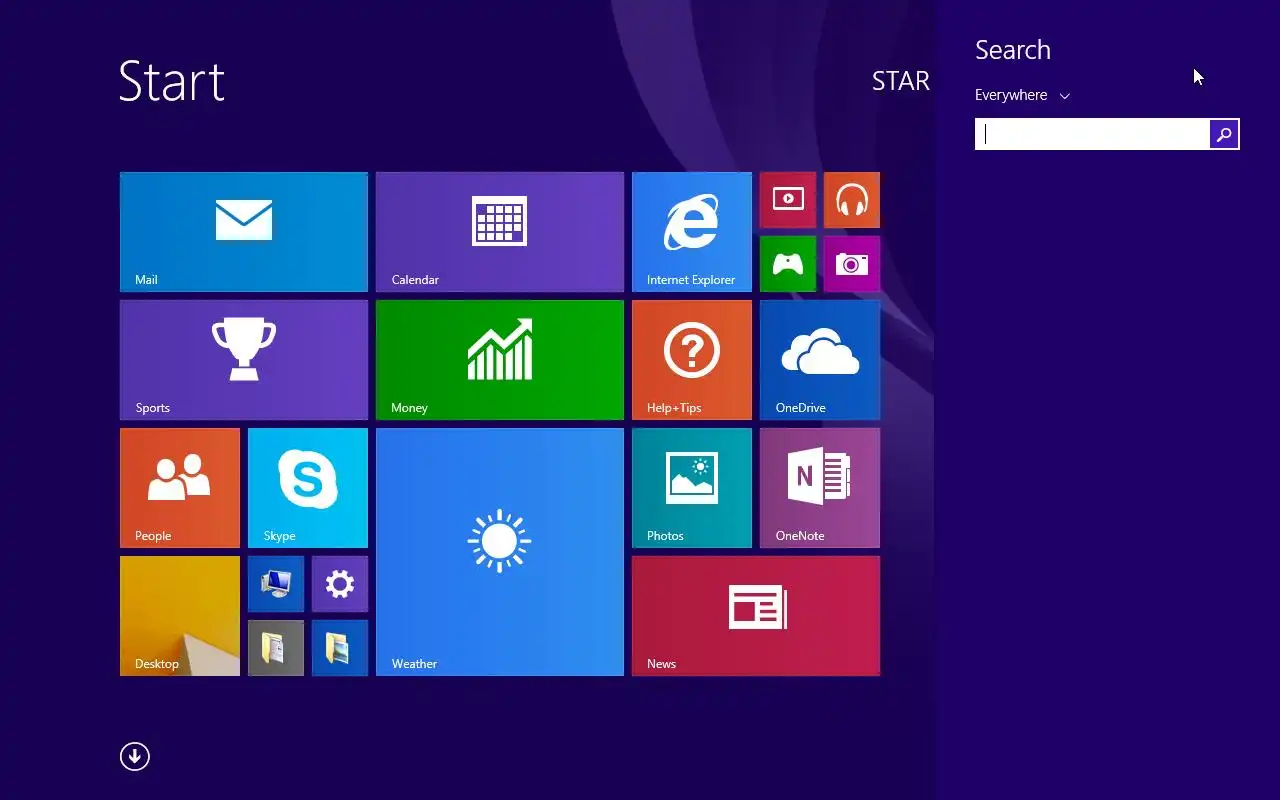Focus the Search text box
This screenshot has height=800, width=1280.
[1092, 134]
